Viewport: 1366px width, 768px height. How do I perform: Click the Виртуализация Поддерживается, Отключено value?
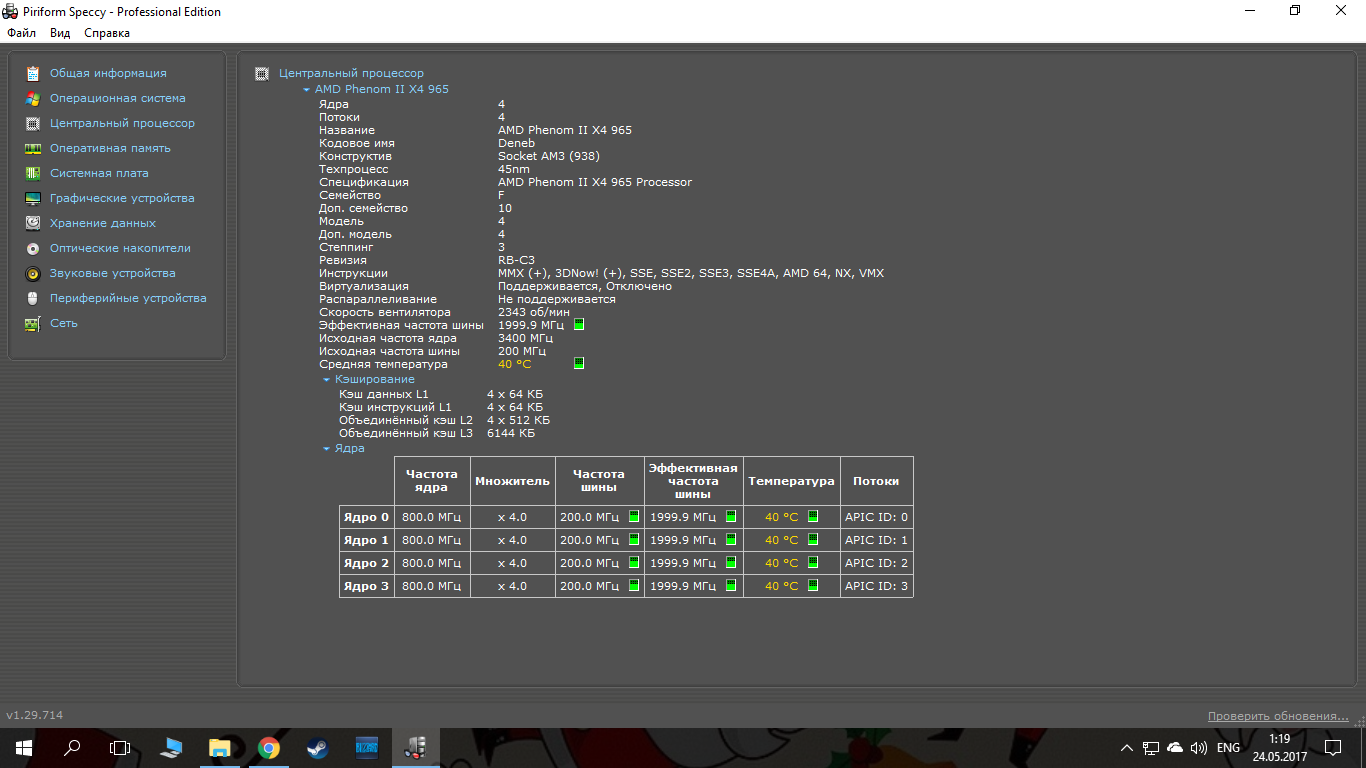point(585,286)
